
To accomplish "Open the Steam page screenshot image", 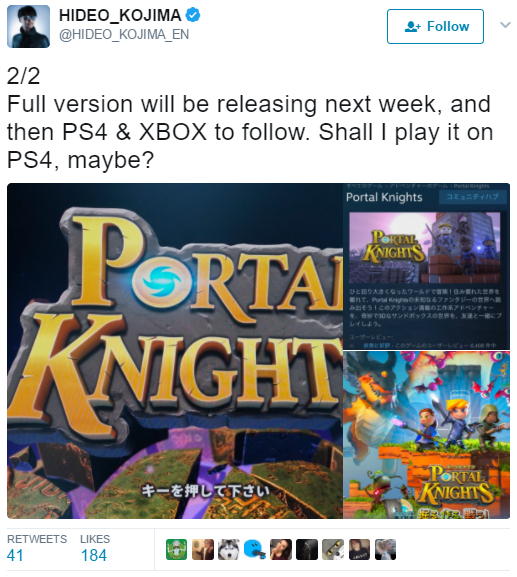I will (x=426, y=266).
